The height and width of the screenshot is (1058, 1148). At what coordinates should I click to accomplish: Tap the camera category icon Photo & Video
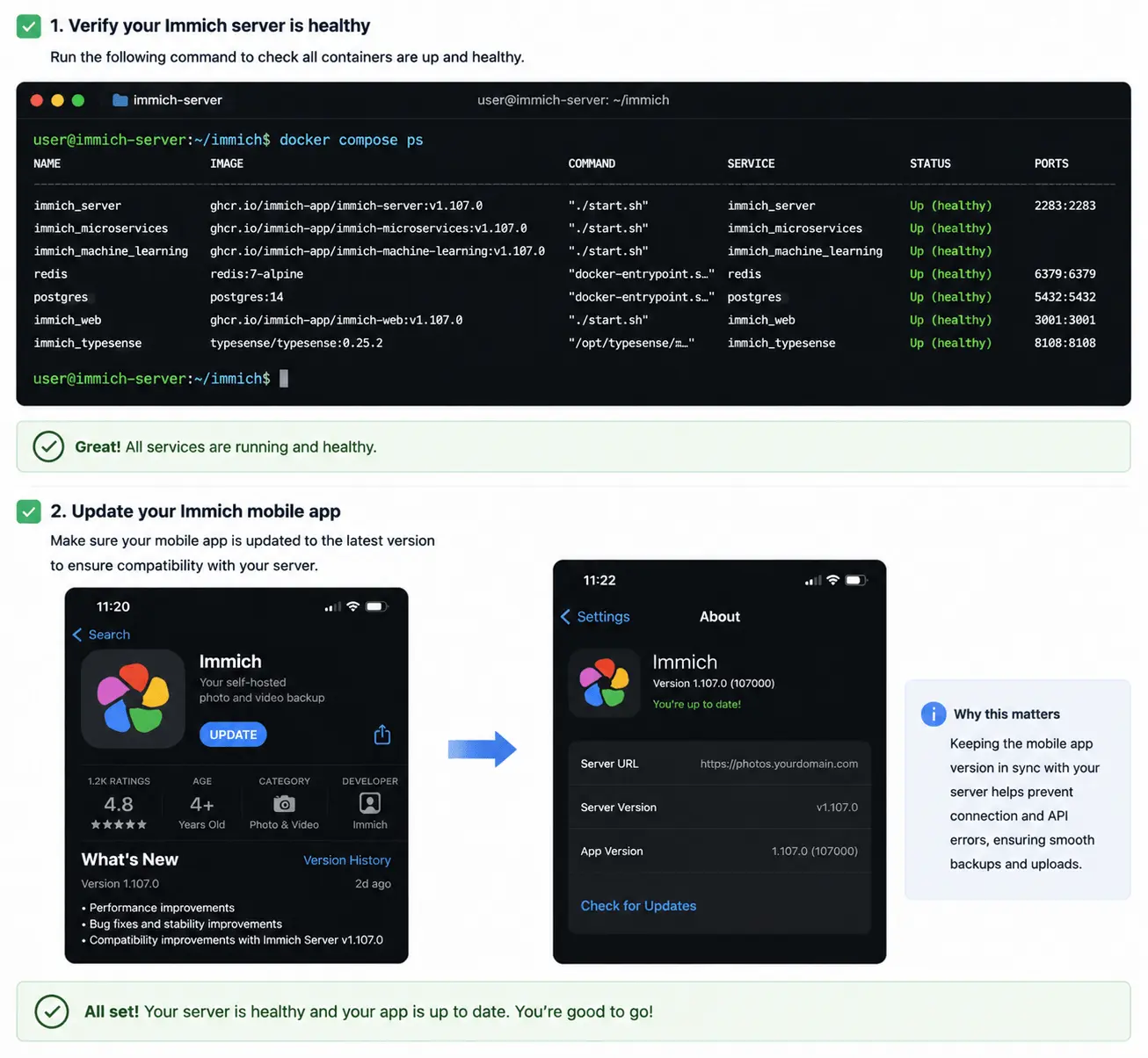(284, 804)
